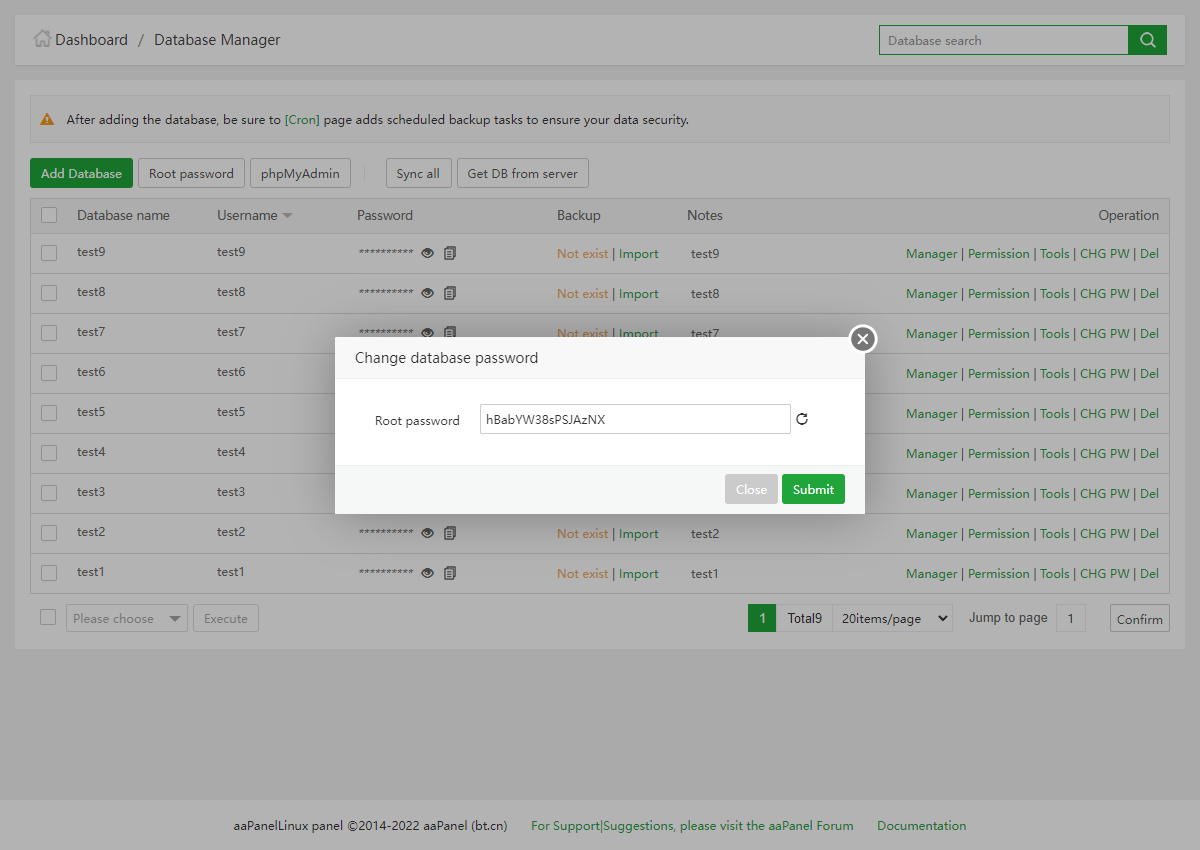Click the regenerate random password icon
The width and height of the screenshot is (1200, 850).
pyautogui.click(x=801, y=420)
